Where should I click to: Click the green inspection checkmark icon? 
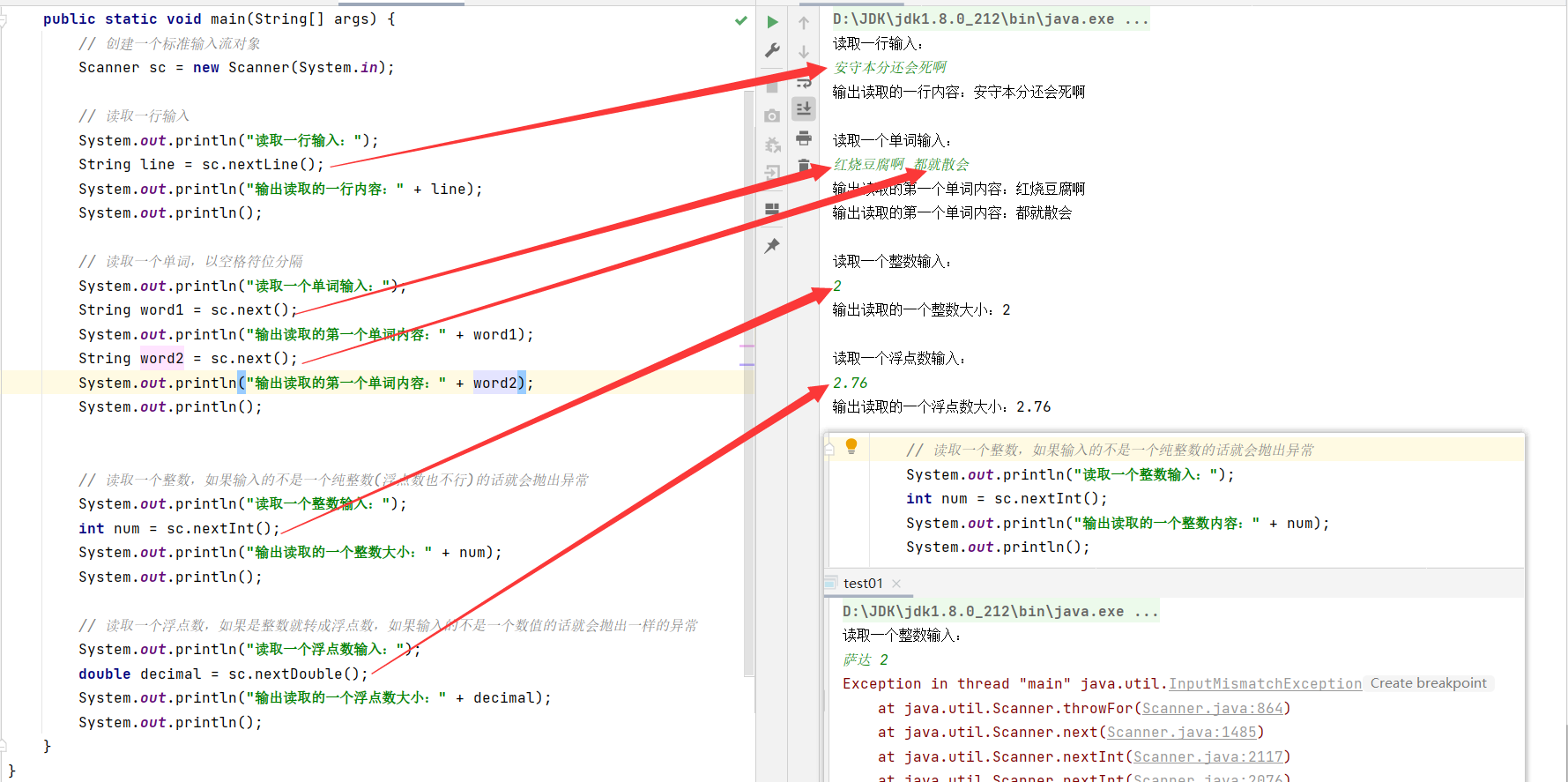(741, 20)
